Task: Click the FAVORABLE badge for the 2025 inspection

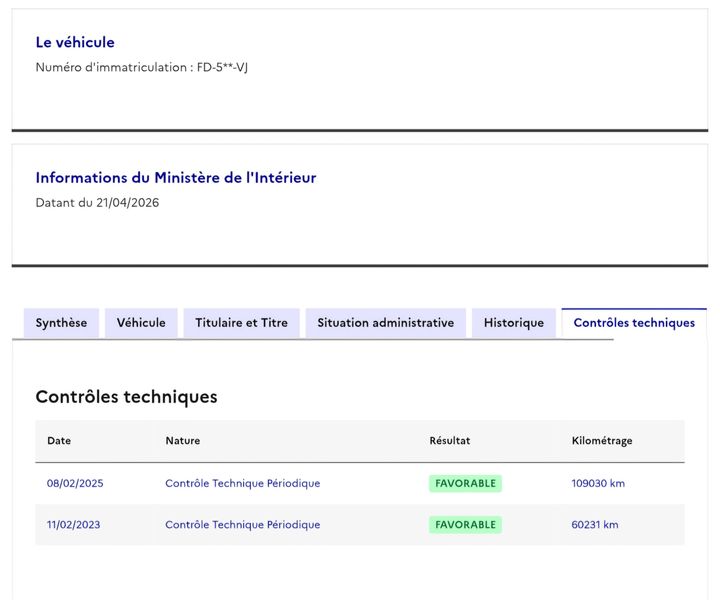Action: click(x=466, y=483)
